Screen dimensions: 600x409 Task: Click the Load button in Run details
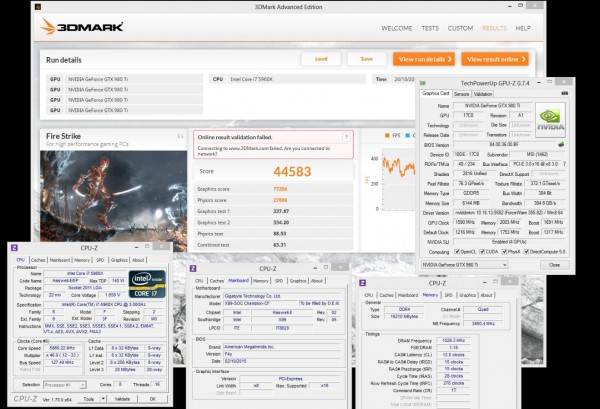coord(321,59)
